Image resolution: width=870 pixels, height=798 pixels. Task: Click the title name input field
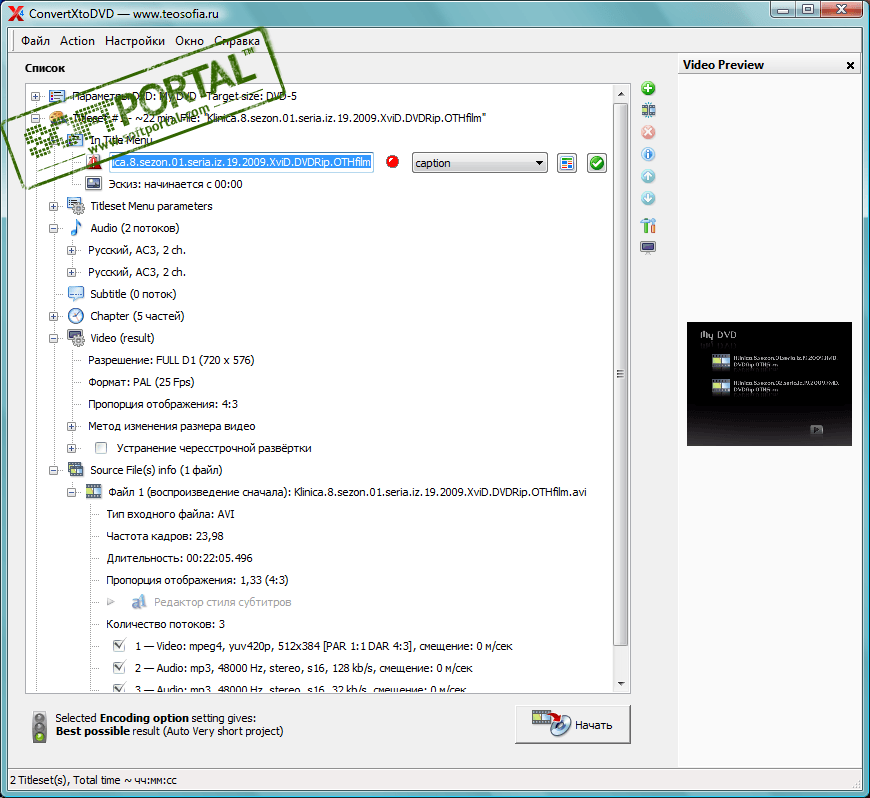click(241, 162)
